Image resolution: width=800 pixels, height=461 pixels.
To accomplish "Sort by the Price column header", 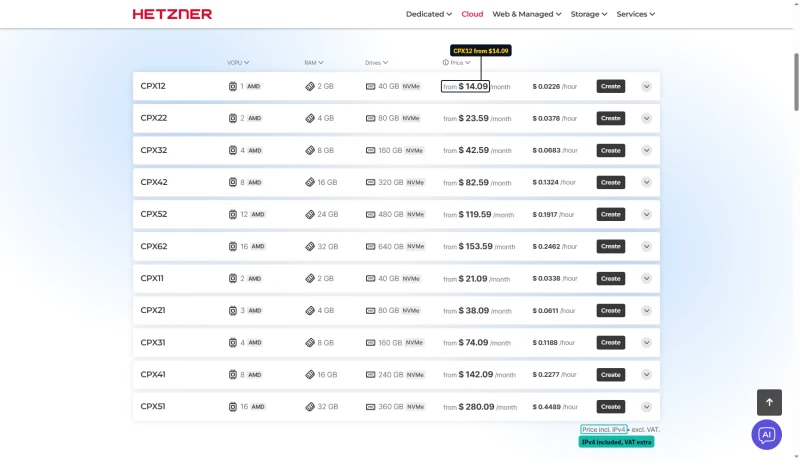I will click(460, 63).
